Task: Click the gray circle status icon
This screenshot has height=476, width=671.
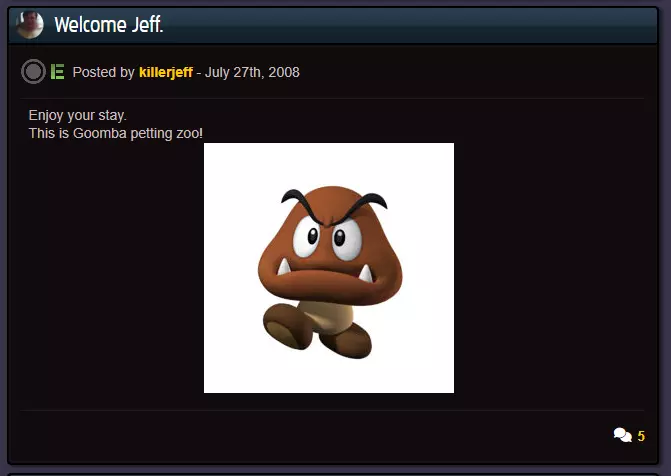Action: (x=33, y=71)
